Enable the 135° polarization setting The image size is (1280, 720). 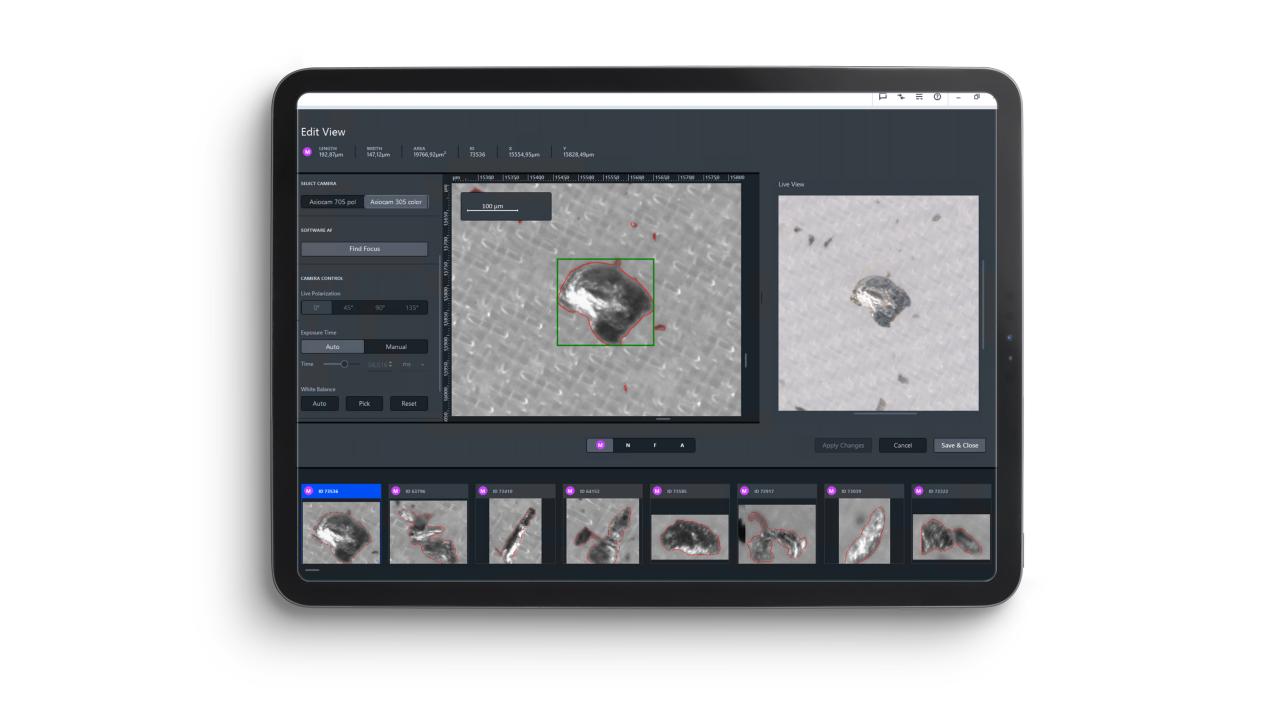pos(413,307)
